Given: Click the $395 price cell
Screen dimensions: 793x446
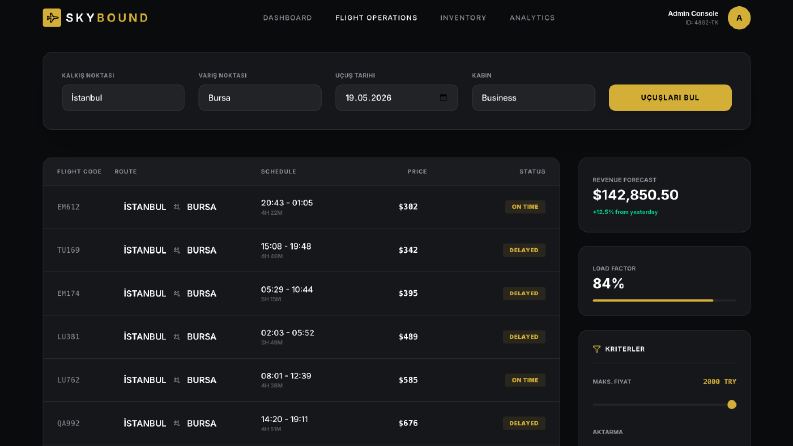Looking at the screenshot, I should pos(408,293).
